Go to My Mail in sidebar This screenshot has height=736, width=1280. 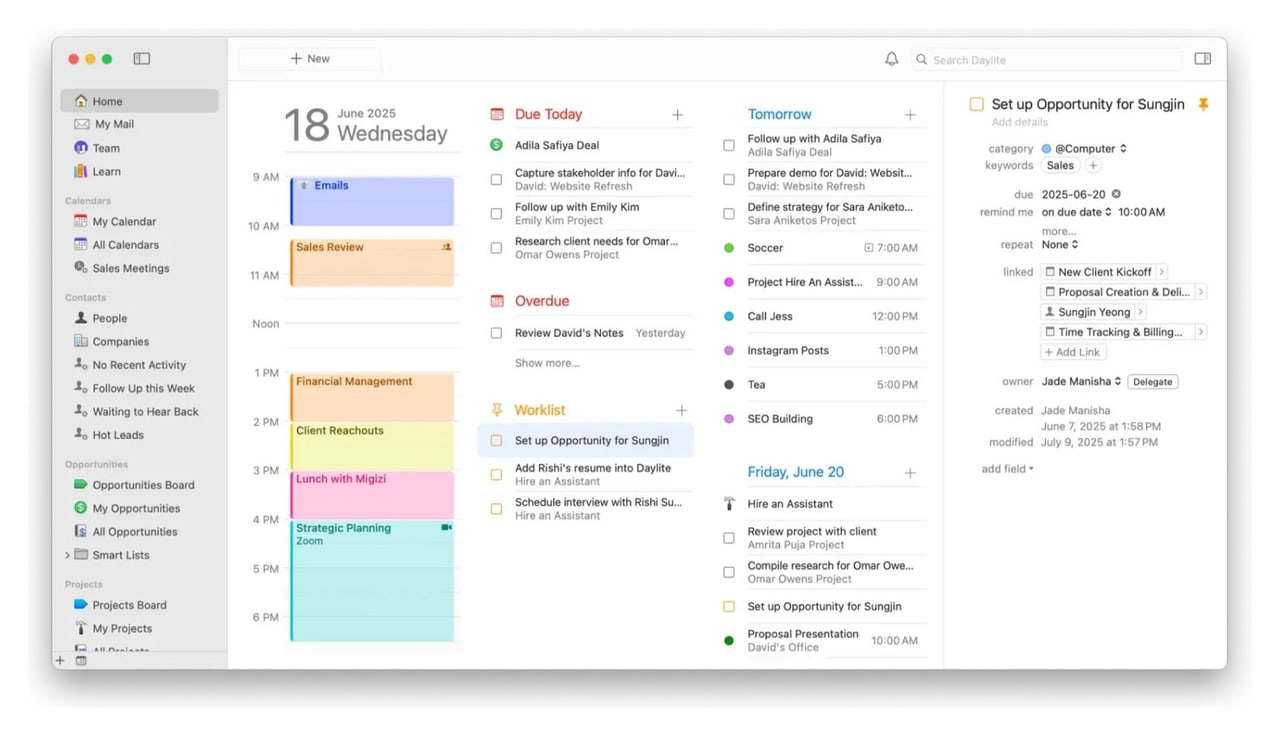click(x=114, y=124)
